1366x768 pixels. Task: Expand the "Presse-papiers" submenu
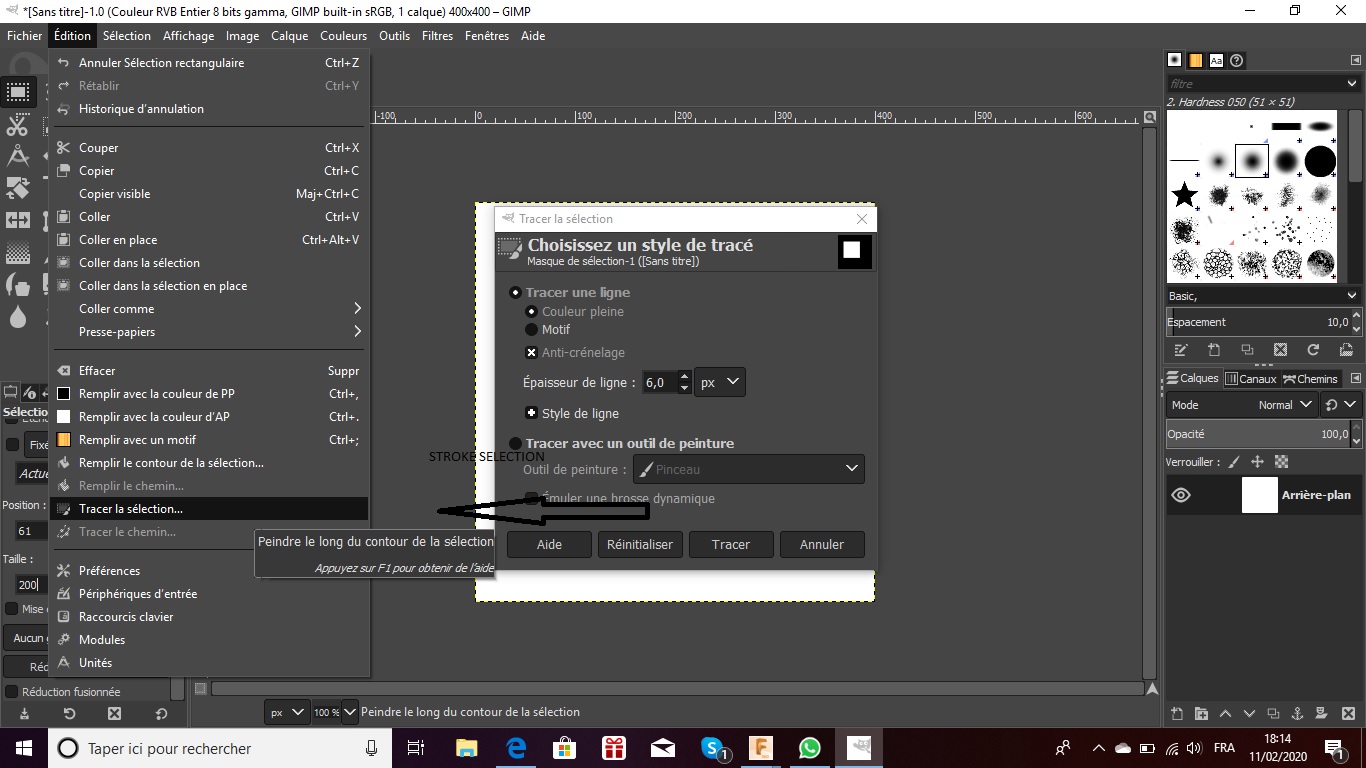click(210, 332)
